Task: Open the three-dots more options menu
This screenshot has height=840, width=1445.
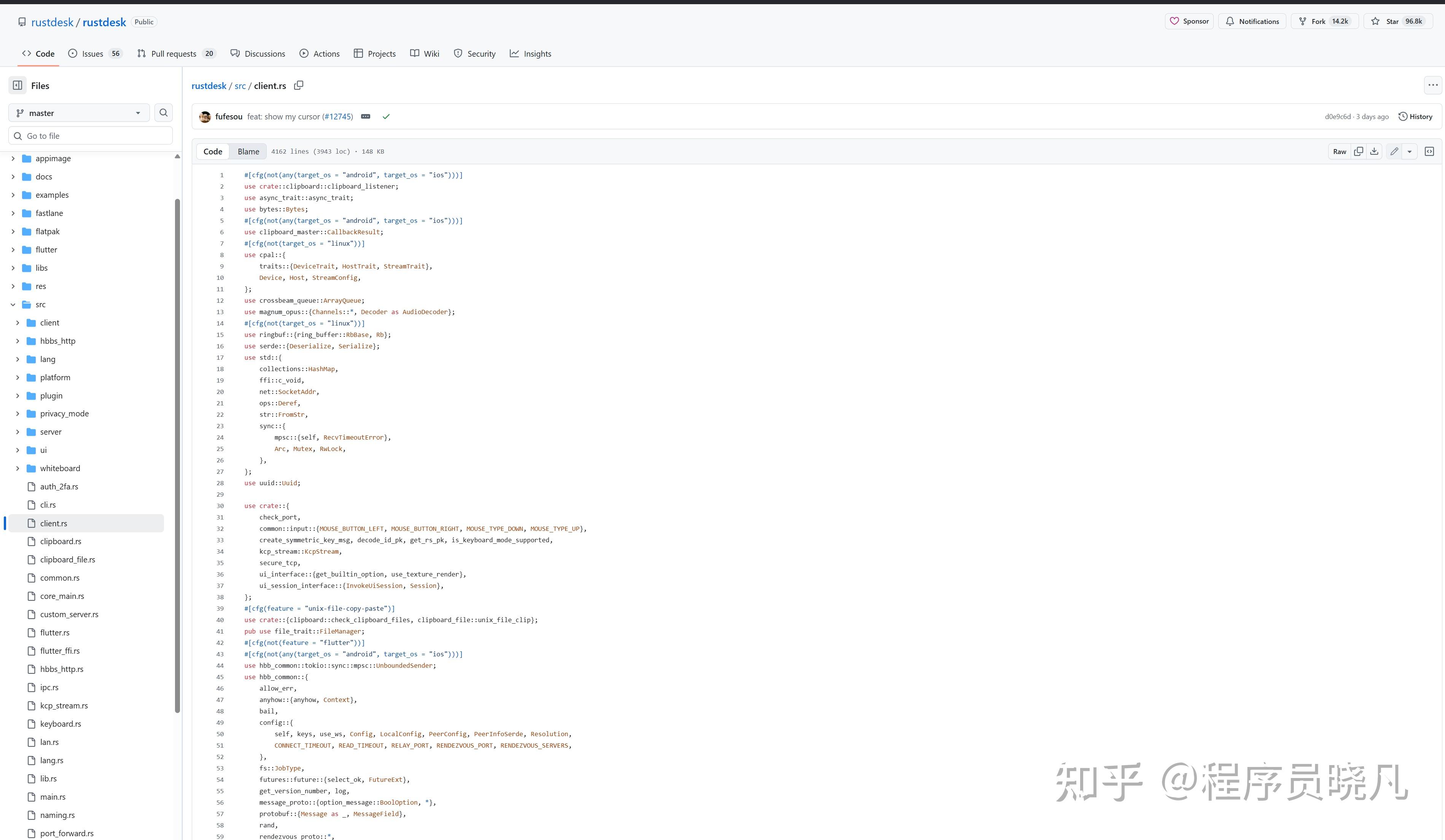Action: 1433,86
